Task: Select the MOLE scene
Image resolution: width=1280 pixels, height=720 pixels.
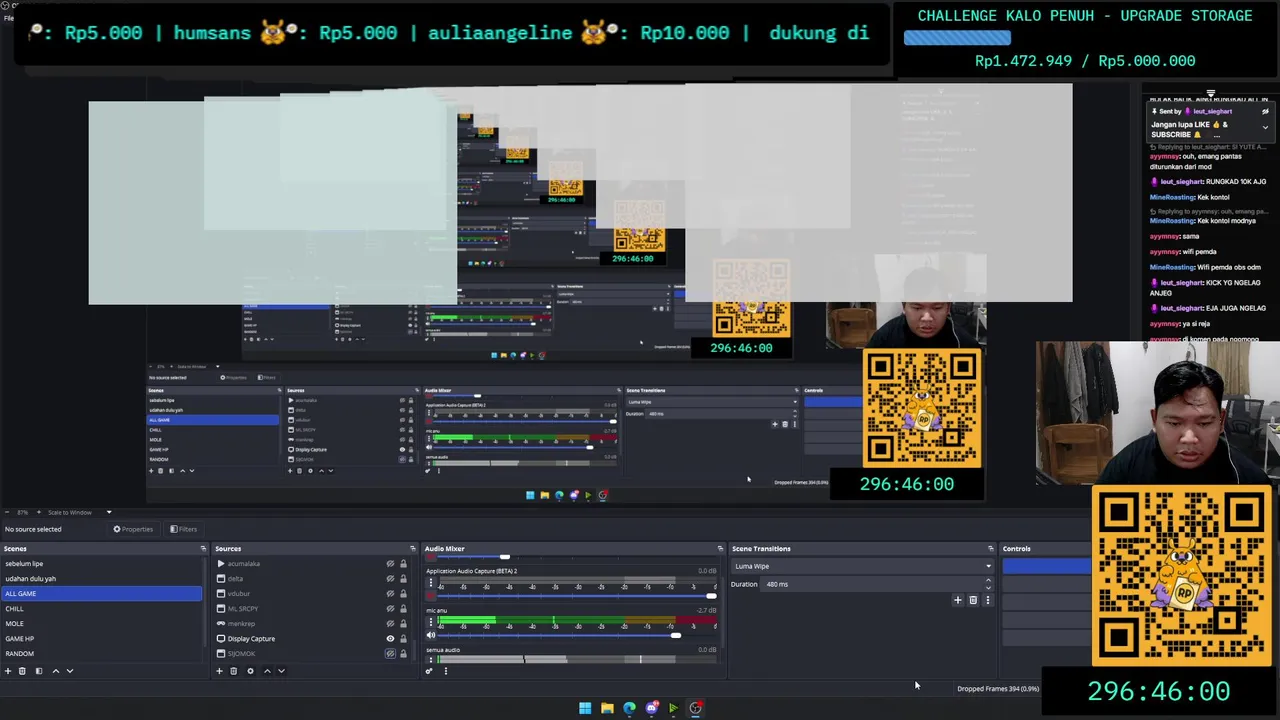Action: point(101,624)
